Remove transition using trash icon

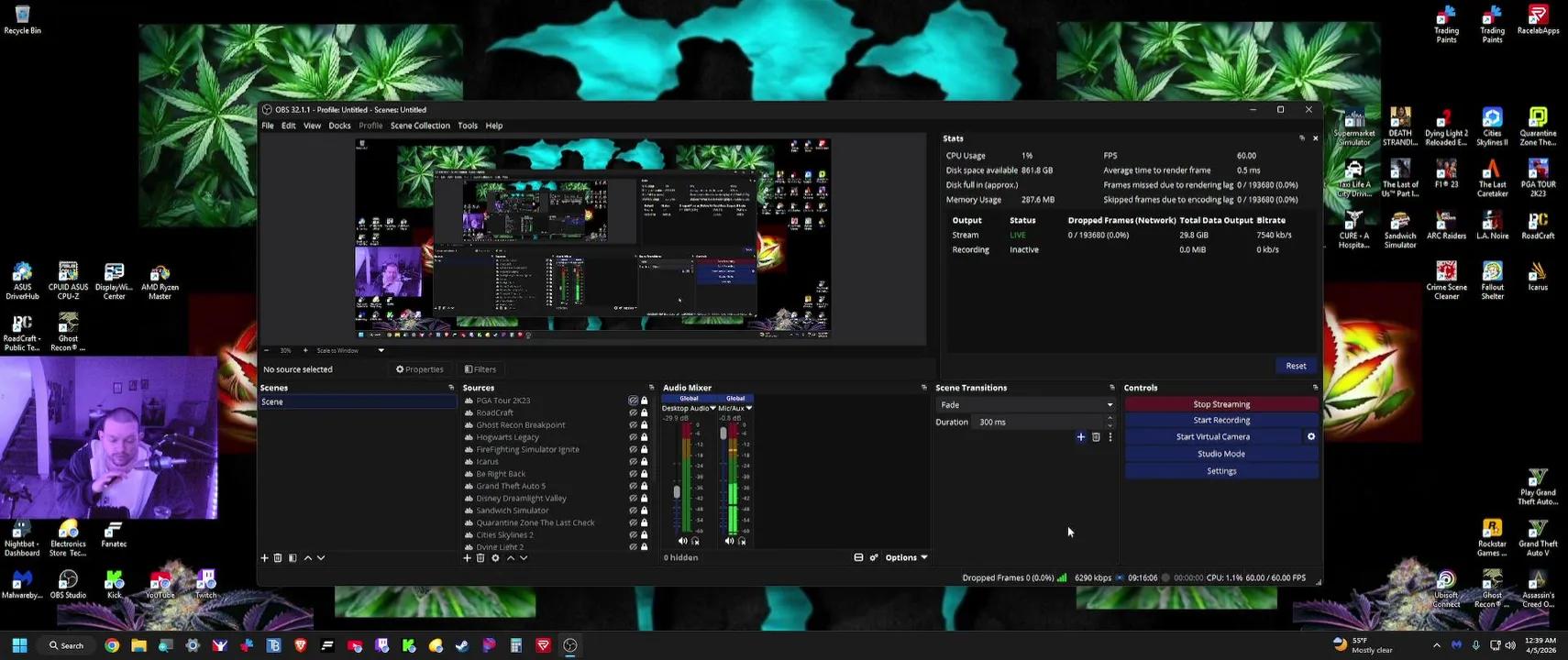(1096, 437)
